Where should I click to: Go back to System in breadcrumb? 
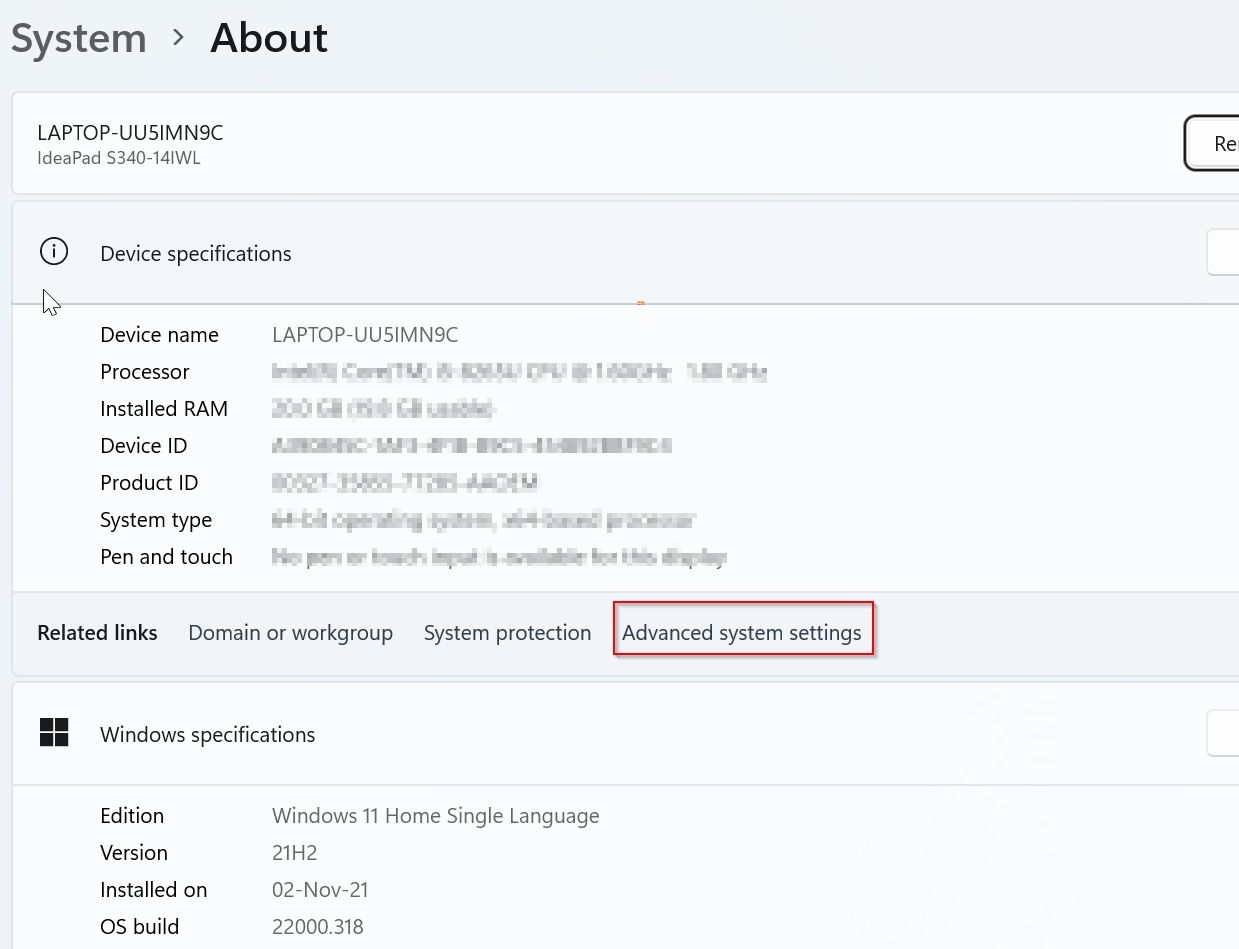(79, 39)
